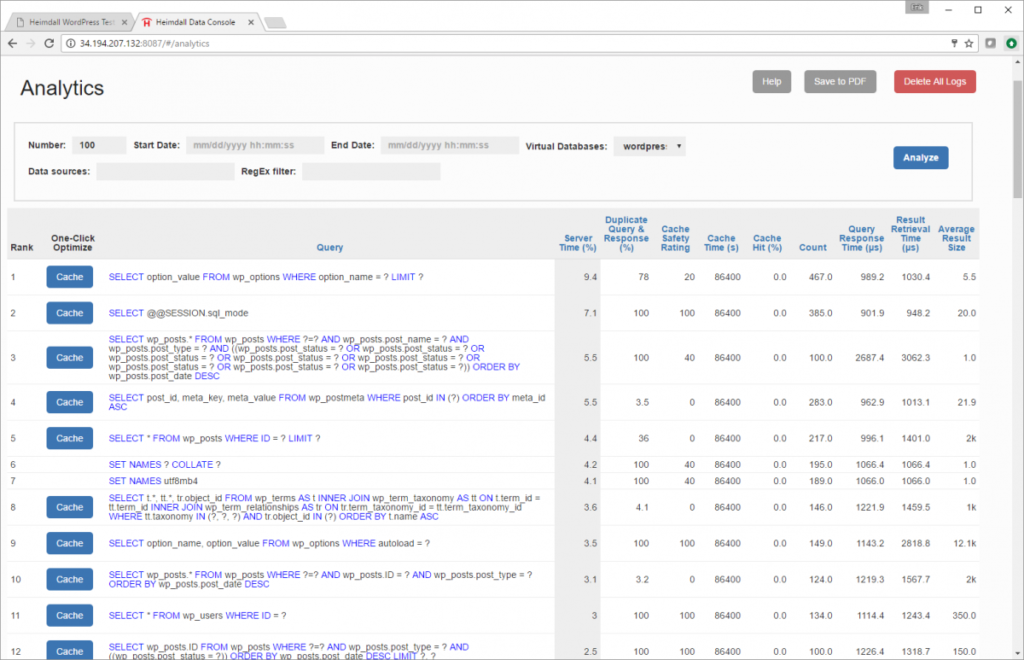Sort by Average Result Size header
Image resolution: width=1024 pixels, height=660 pixels.
pos(956,238)
